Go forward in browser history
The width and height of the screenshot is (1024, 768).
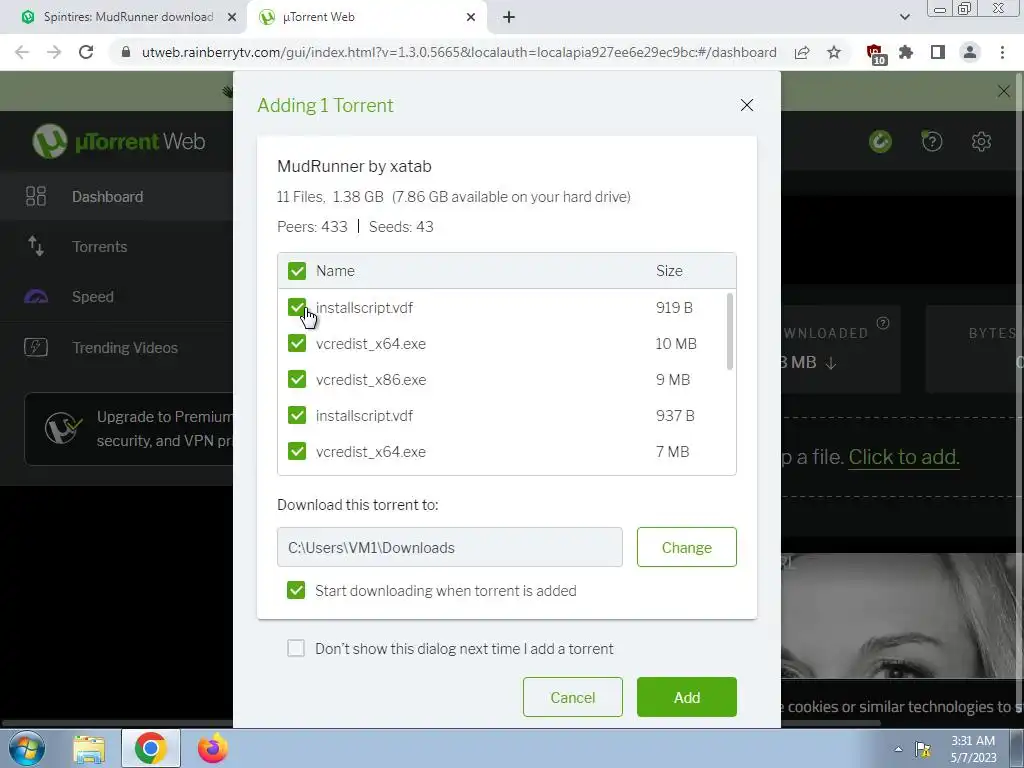[54, 52]
